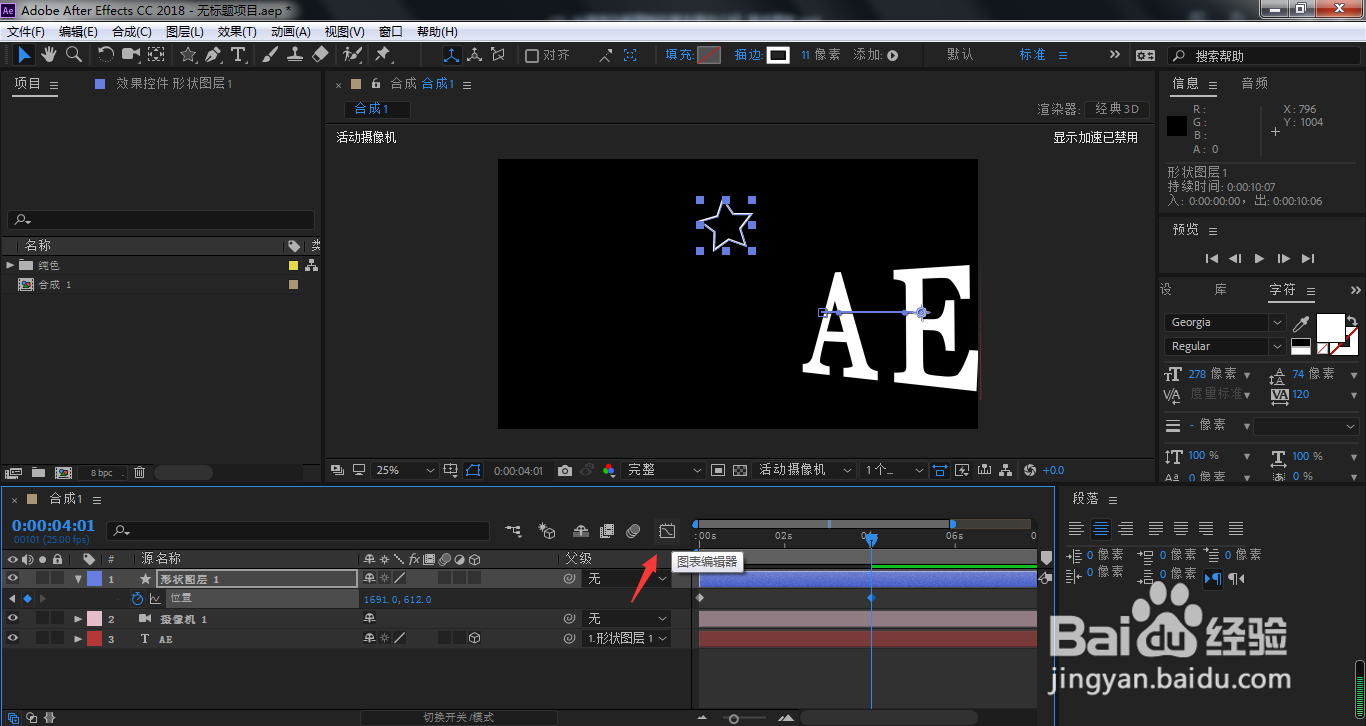Collapse the 形状图层 1 layer properties
The width and height of the screenshot is (1366, 726).
78,579
